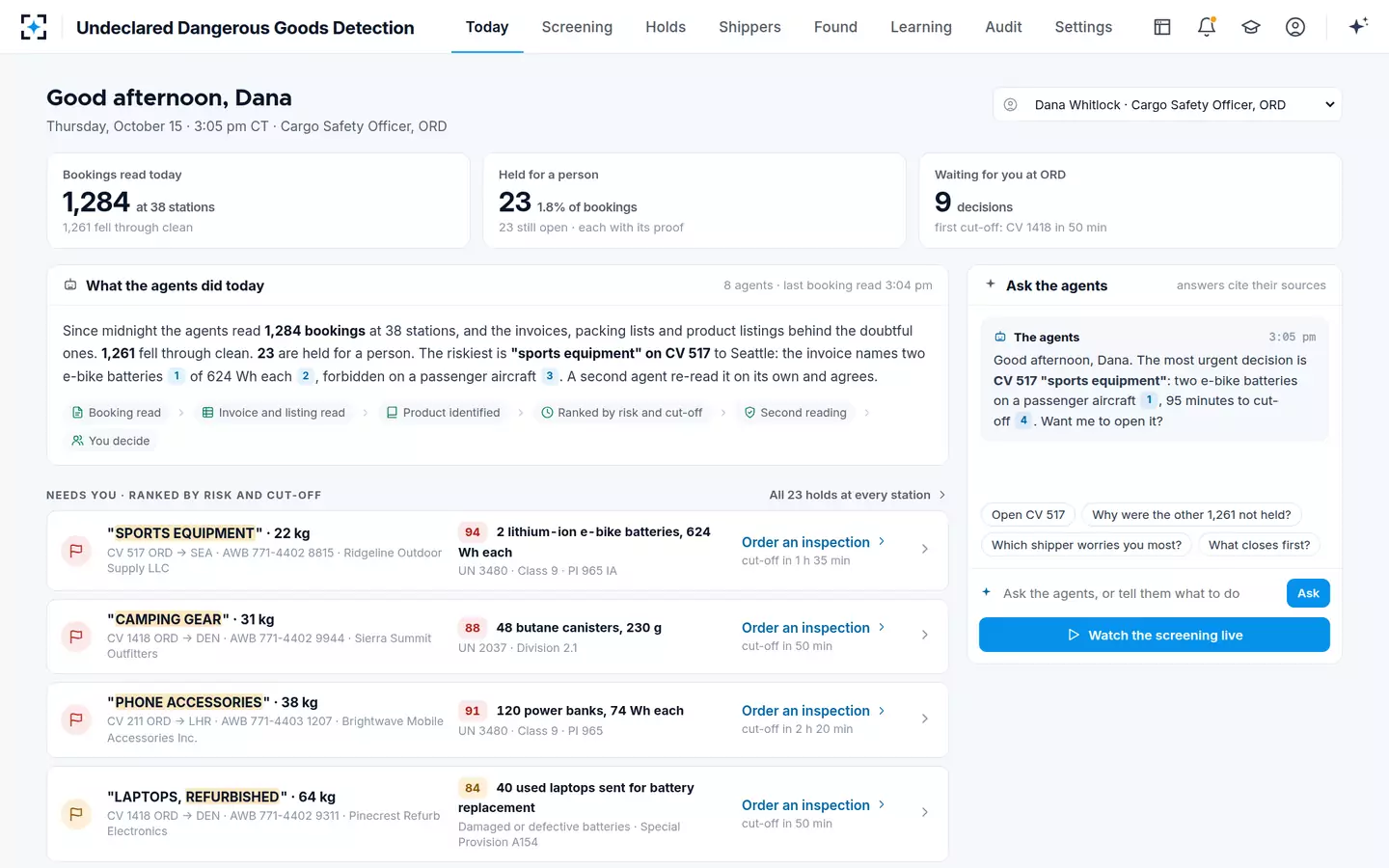Screen dimensions: 1389x868
Task: Expand the Sports Equipment hold row chevron
Action: [925, 550]
